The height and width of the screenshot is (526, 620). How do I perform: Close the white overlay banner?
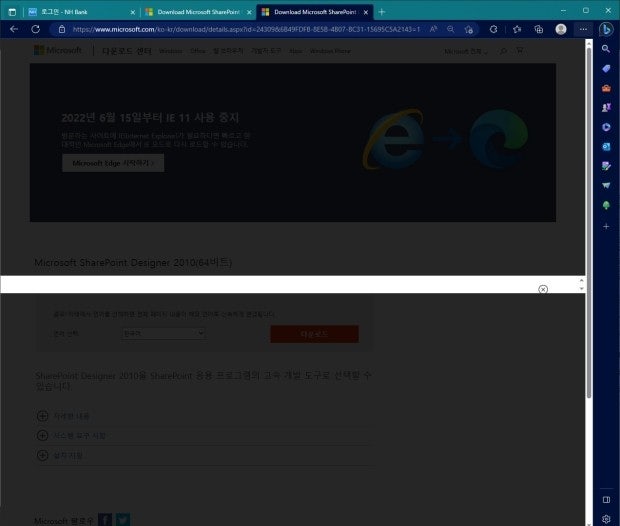(543, 289)
